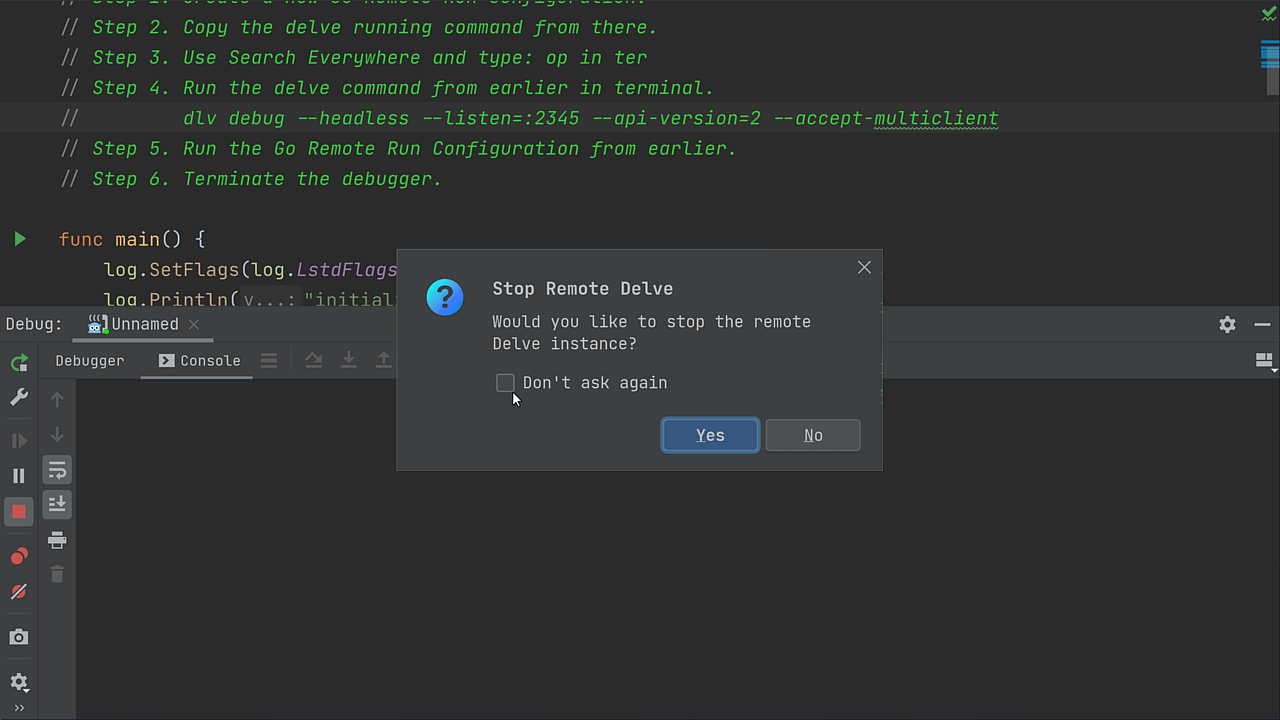Screen dimensions: 1280x720
Task: Close the Unnamed debug tab
Action: [x=193, y=324]
